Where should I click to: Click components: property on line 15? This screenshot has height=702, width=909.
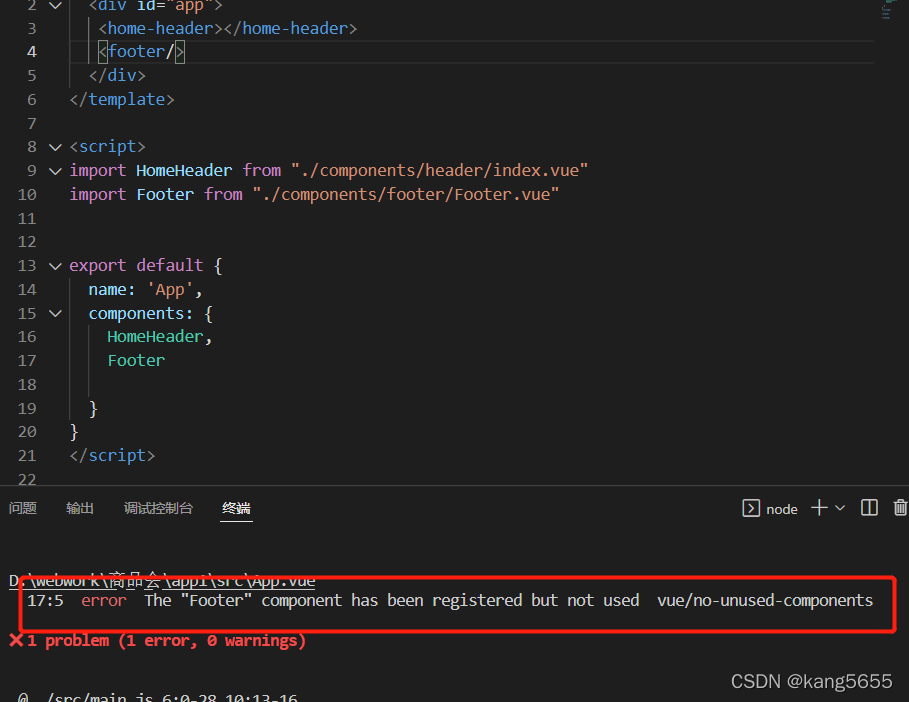(140, 314)
